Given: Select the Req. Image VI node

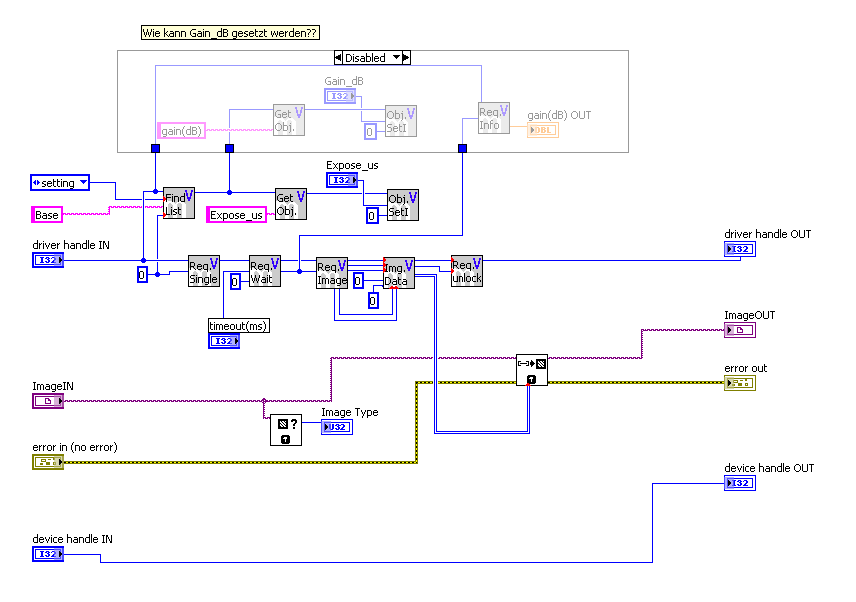Looking at the screenshot, I should coord(332,273).
